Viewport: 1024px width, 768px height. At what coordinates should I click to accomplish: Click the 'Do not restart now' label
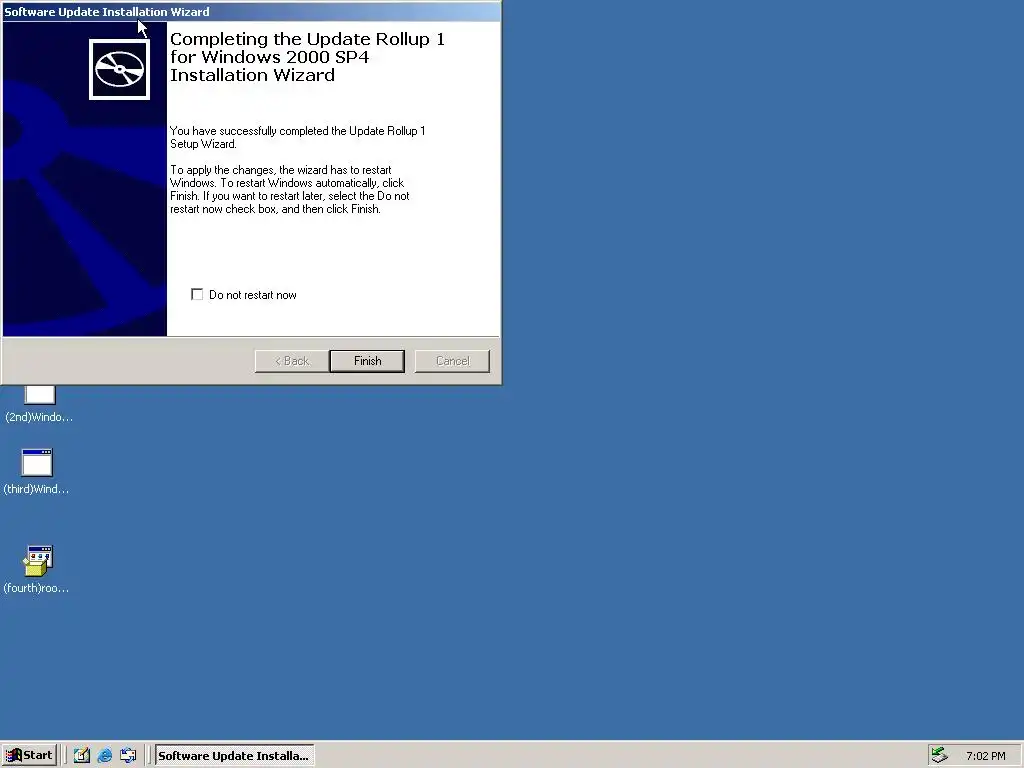253,295
